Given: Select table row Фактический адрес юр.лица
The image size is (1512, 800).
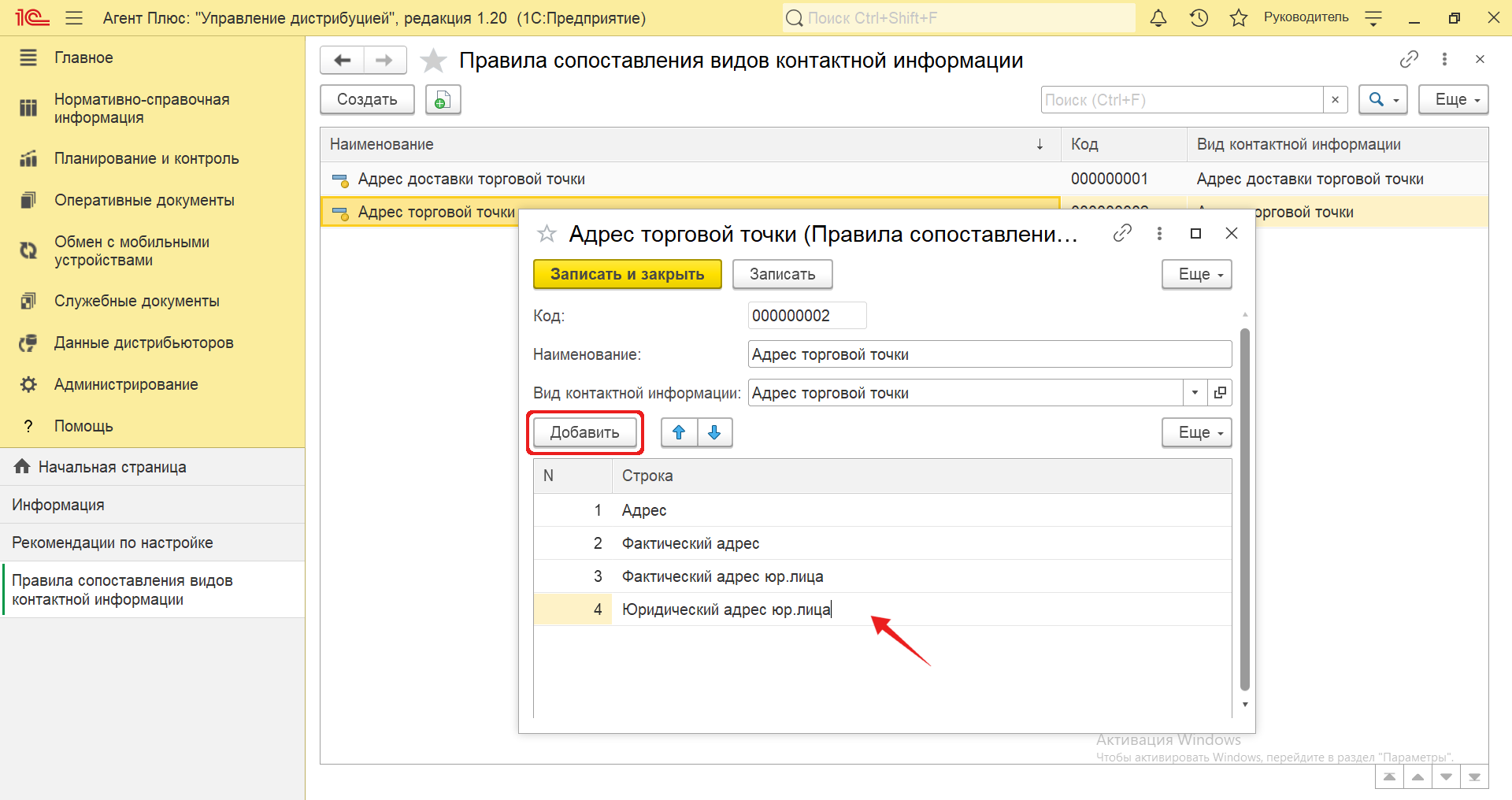Looking at the screenshot, I should pos(882,576).
